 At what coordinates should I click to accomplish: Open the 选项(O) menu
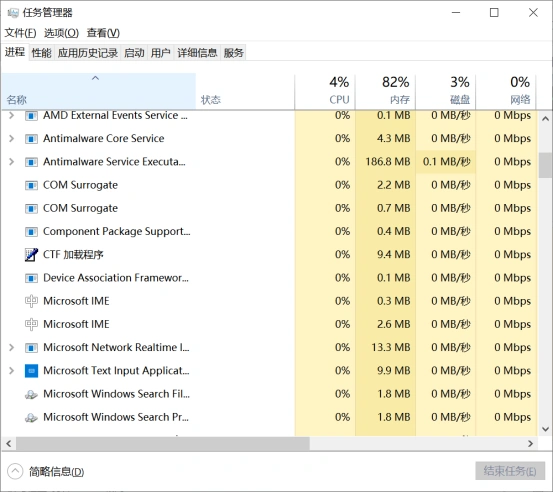pyautogui.click(x=61, y=33)
